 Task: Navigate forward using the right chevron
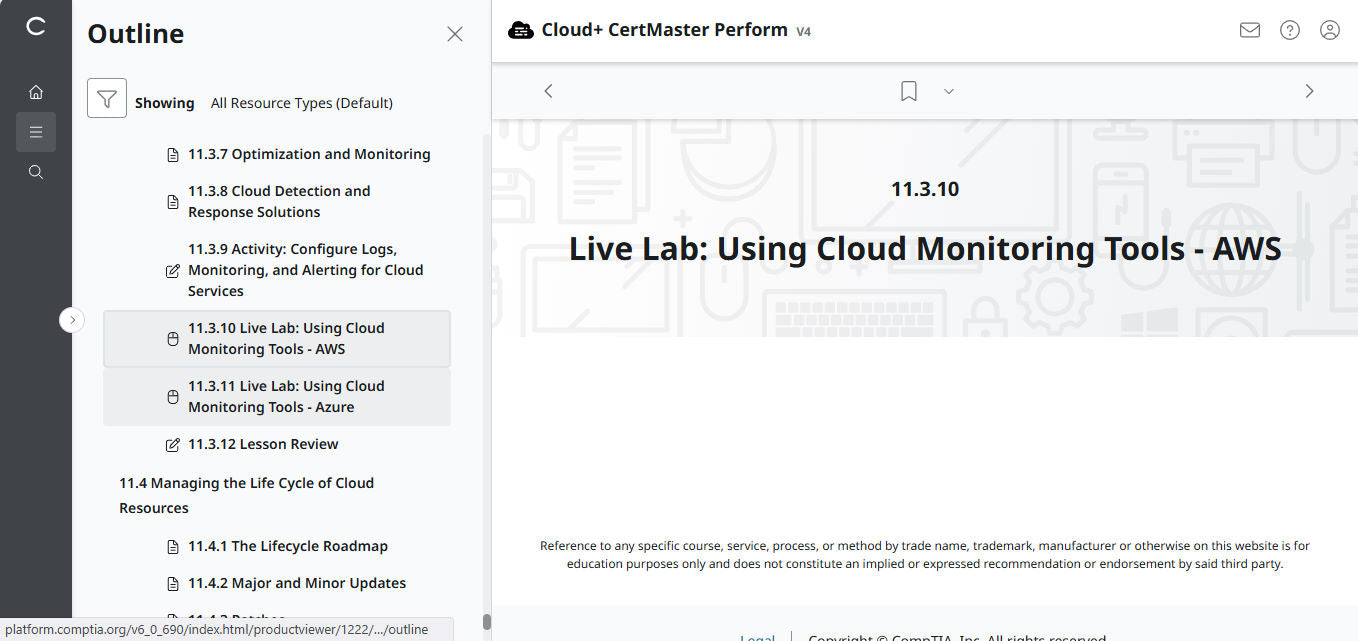1309,90
